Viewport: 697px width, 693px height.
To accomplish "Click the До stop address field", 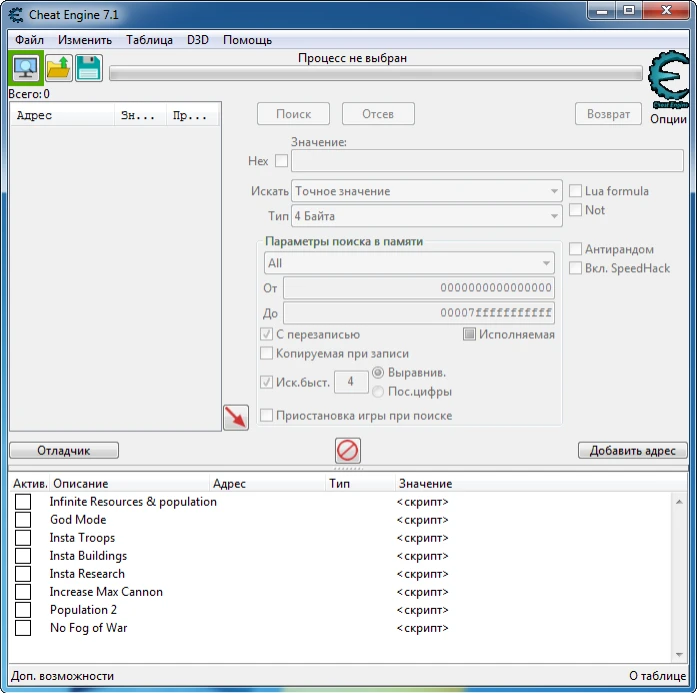I will click(x=419, y=313).
